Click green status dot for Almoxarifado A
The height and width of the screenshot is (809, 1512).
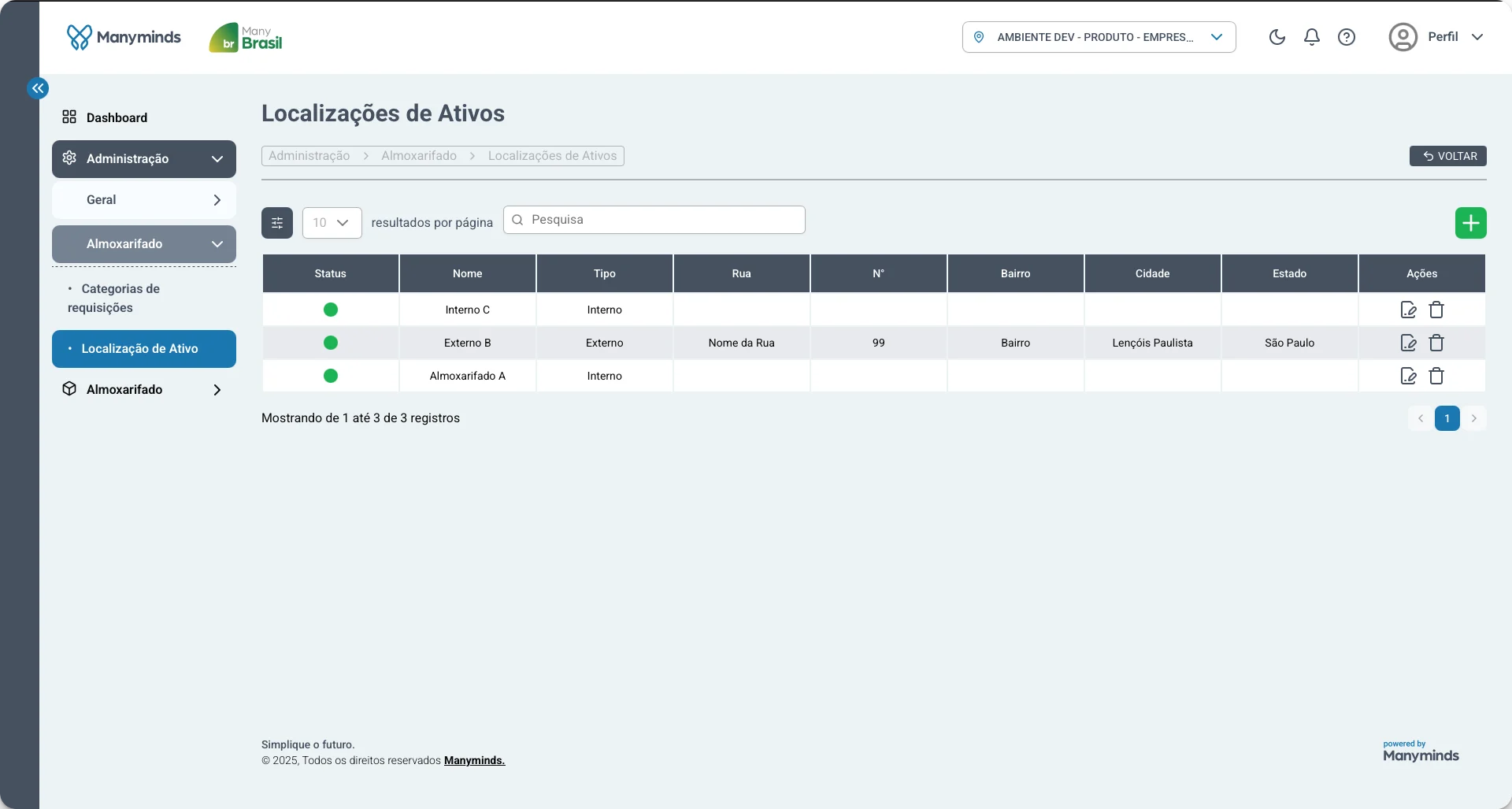[x=331, y=376]
